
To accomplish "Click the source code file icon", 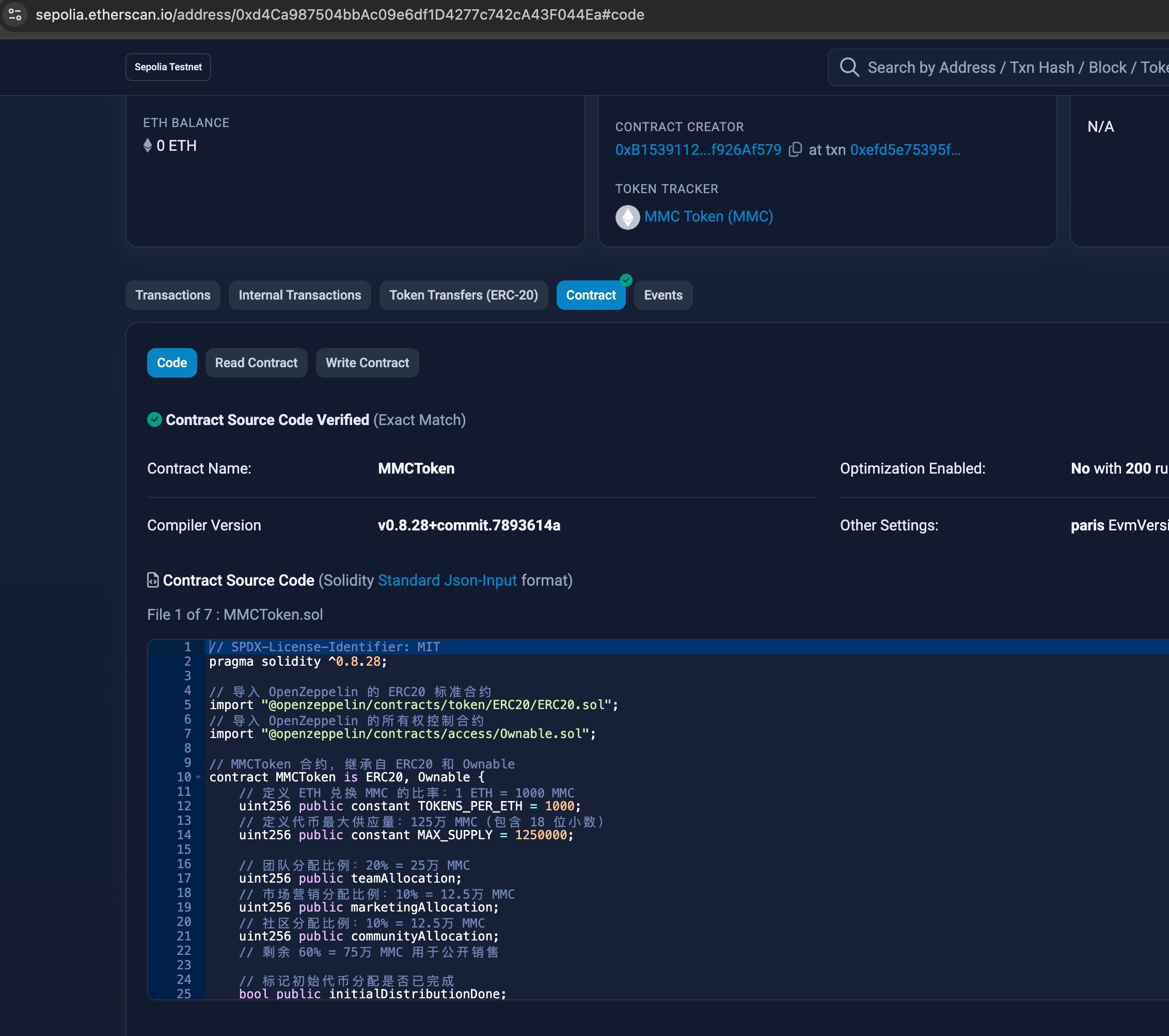I will coord(153,580).
